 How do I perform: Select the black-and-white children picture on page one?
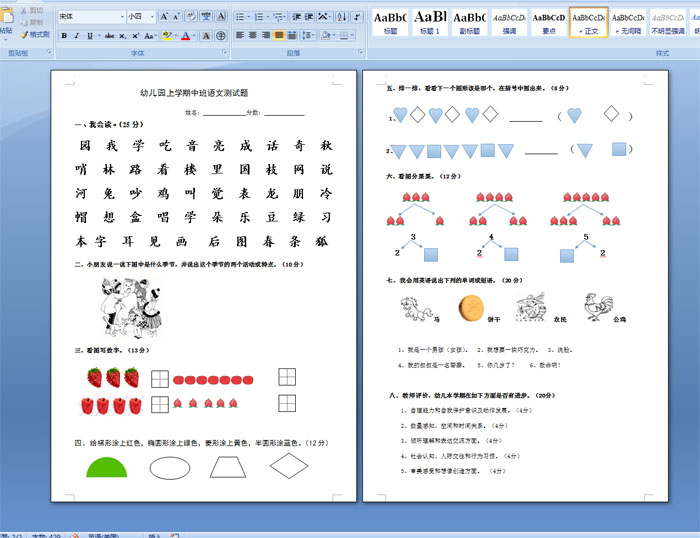pyautogui.click(x=131, y=308)
